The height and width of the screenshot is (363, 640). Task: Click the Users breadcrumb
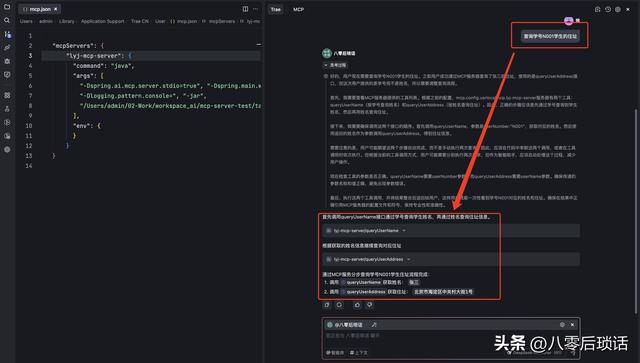coord(26,21)
